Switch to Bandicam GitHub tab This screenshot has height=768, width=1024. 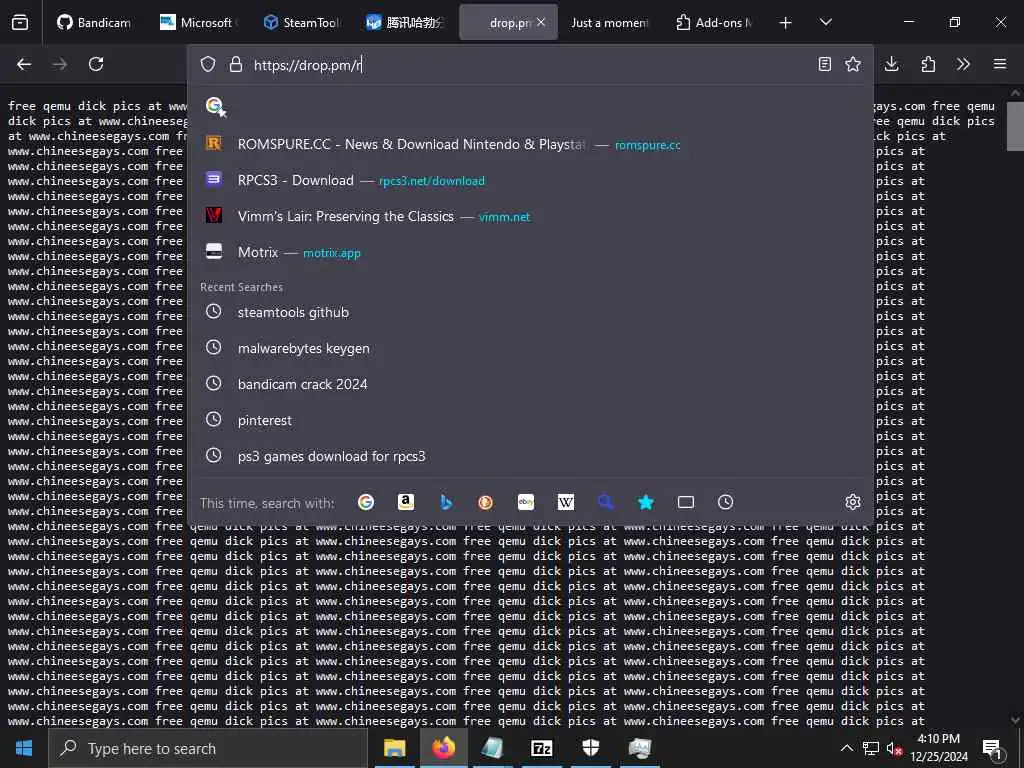tap(95, 22)
